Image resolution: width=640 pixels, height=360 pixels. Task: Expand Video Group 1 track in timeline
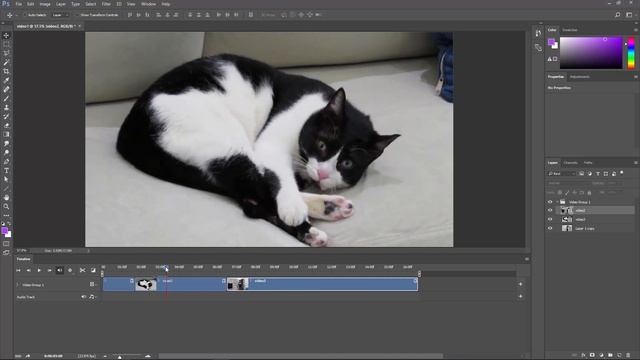pos(18,284)
